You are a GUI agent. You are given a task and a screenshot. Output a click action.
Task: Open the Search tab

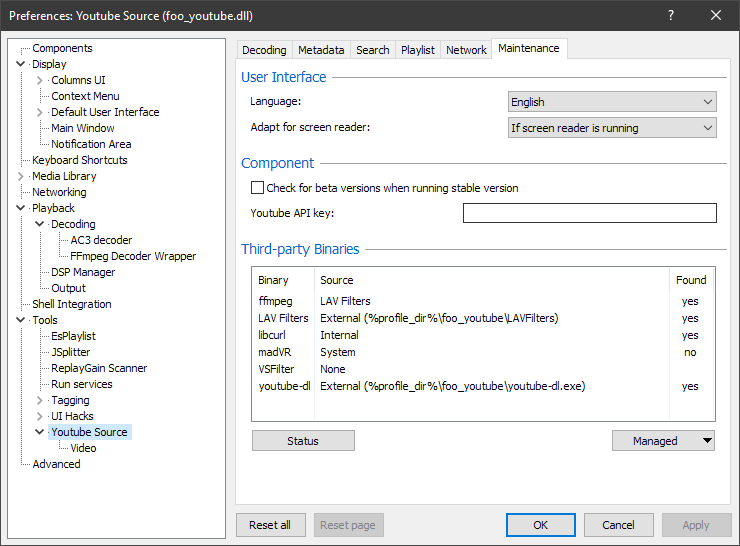pyautogui.click(x=373, y=50)
